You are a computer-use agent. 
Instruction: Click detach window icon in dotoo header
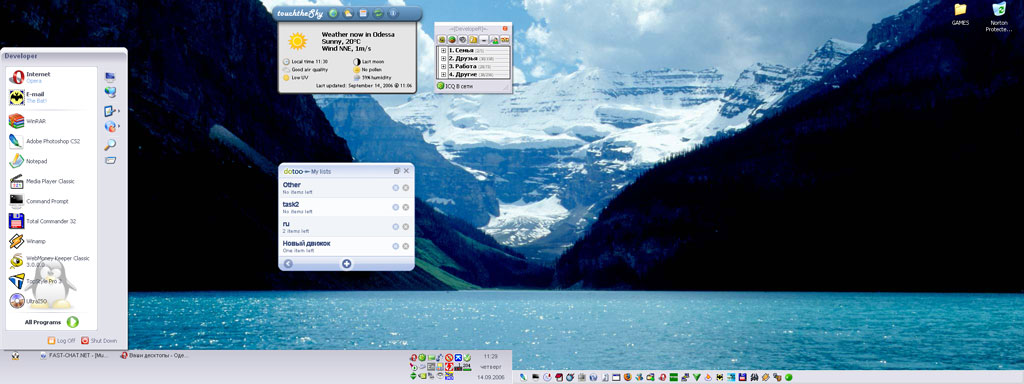point(396,170)
